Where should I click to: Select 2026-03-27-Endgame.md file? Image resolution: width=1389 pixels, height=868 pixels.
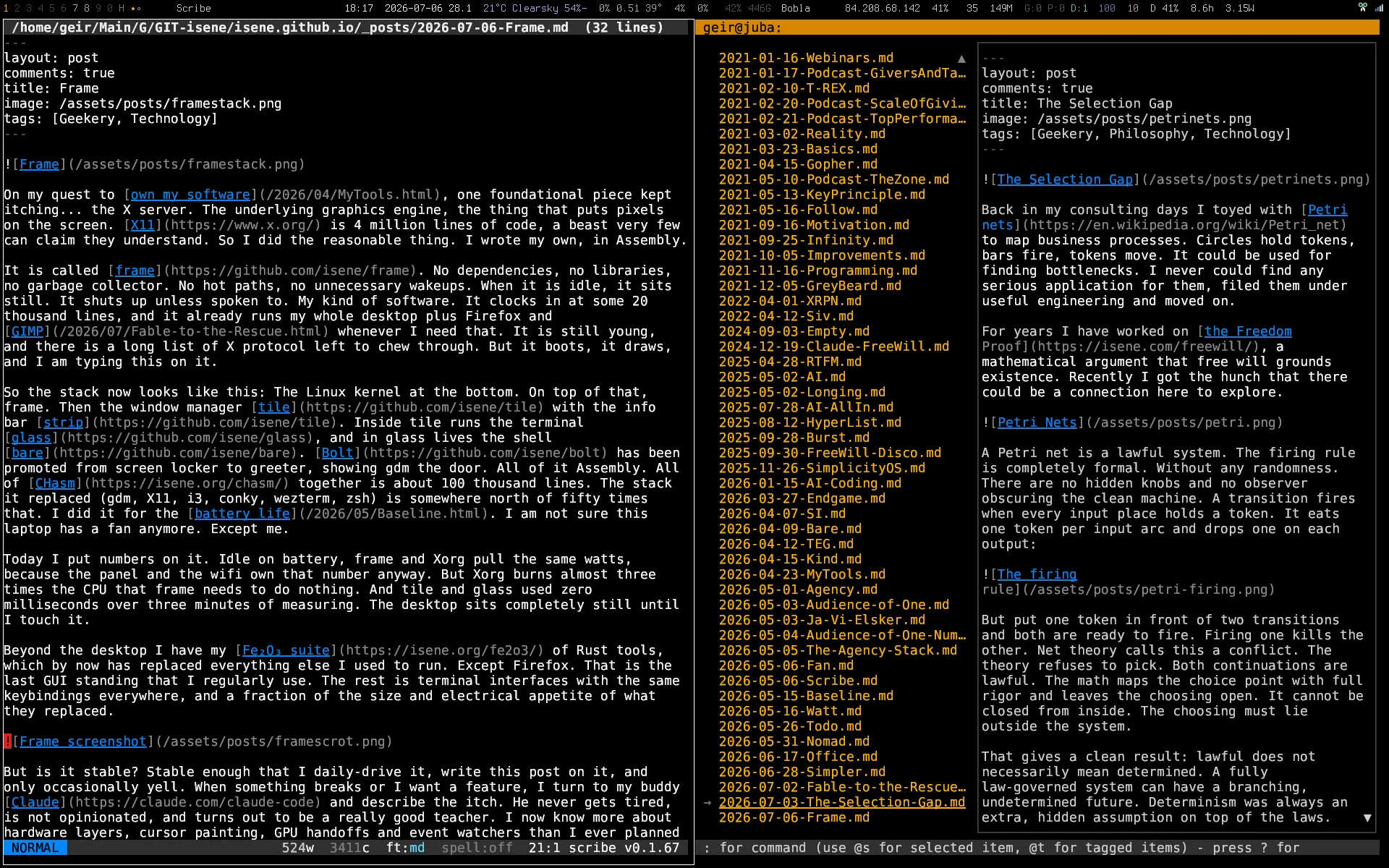click(802, 498)
